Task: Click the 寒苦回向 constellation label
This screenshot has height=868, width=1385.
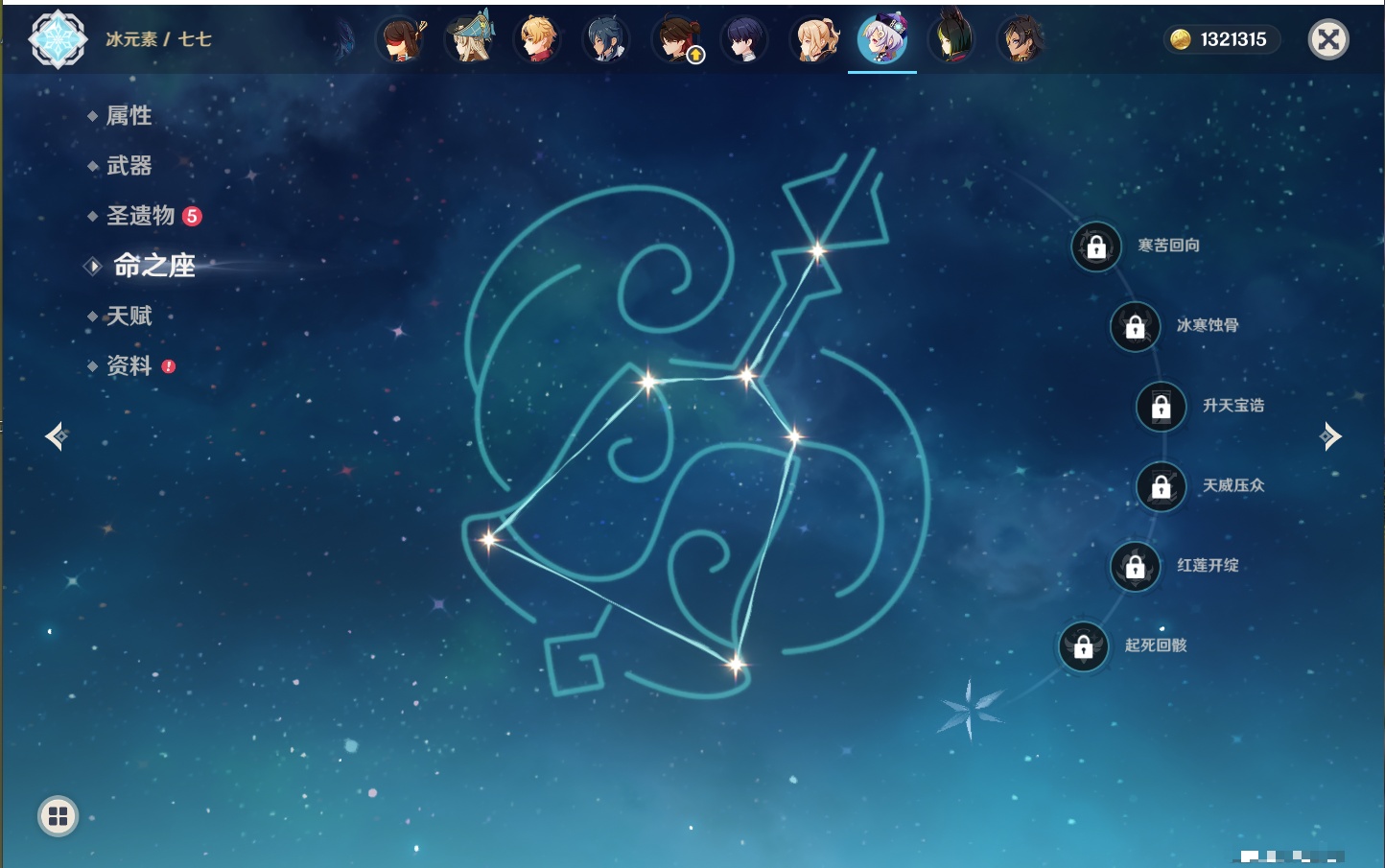Action: 1169,246
